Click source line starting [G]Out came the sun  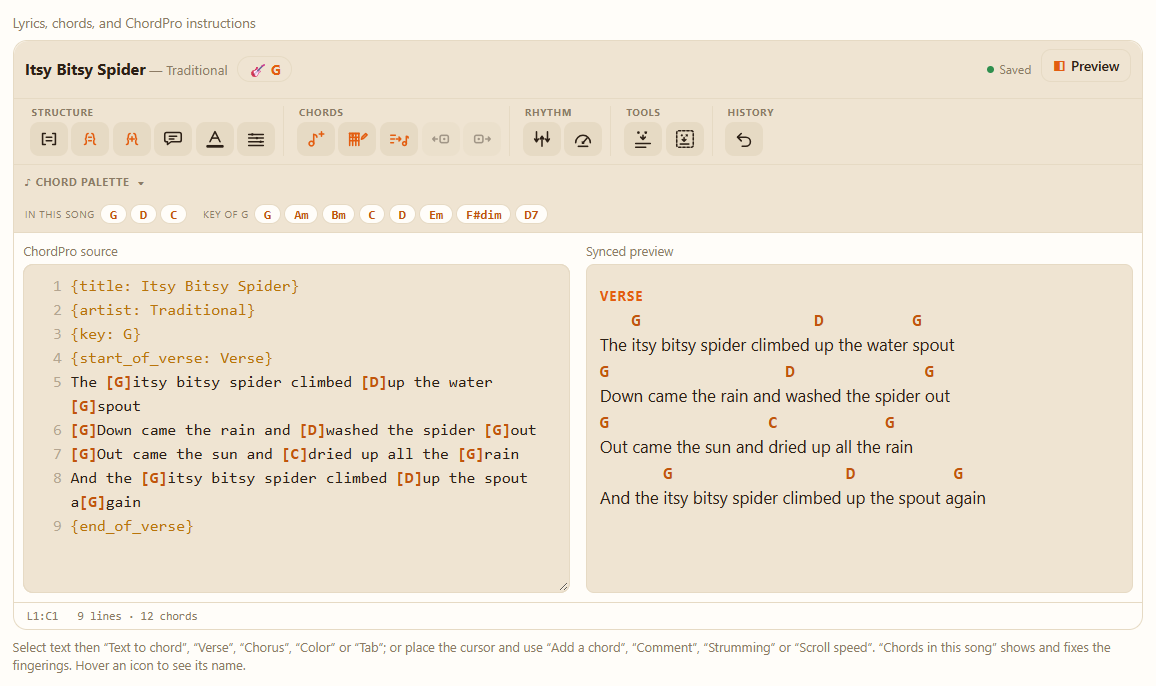pyautogui.click(x=295, y=454)
